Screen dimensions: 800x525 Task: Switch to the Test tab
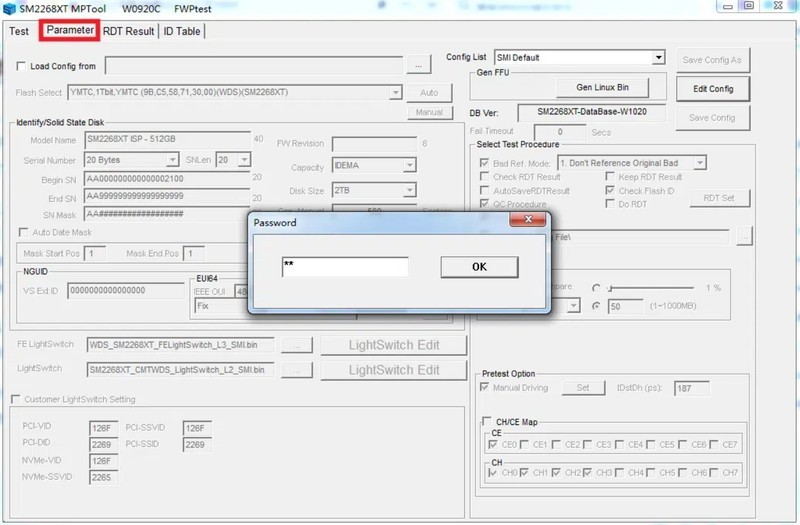click(x=19, y=31)
